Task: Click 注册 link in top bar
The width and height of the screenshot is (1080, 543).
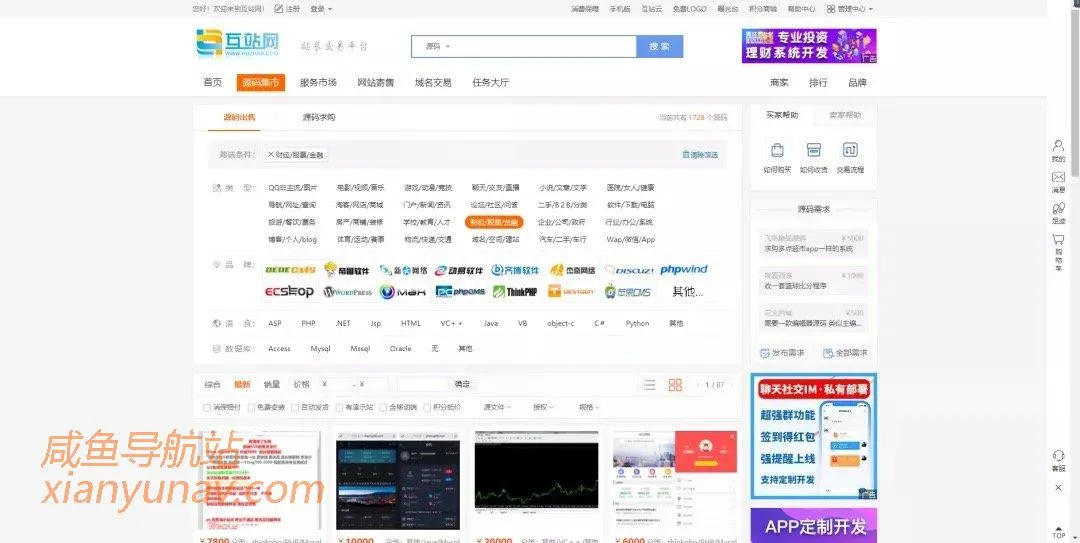Action: click(287, 9)
